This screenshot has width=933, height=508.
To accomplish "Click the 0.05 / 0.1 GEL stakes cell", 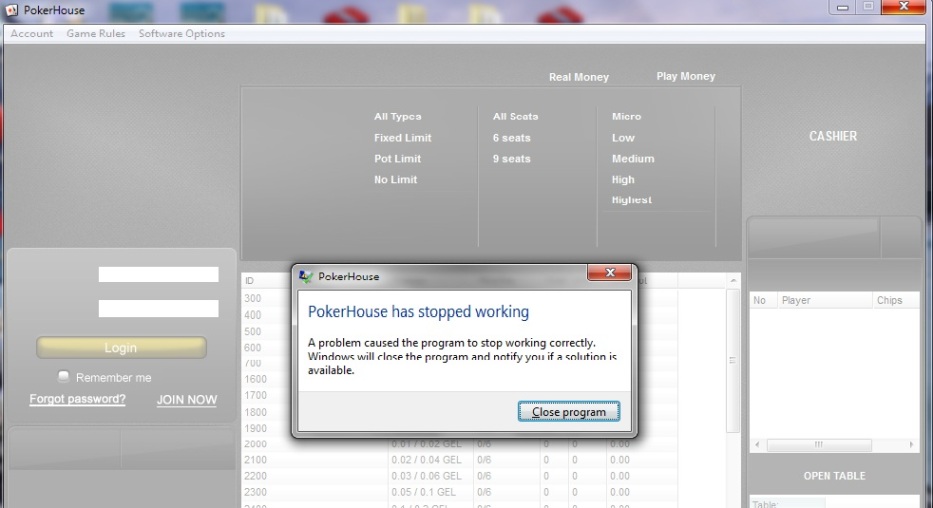I will click(423, 492).
